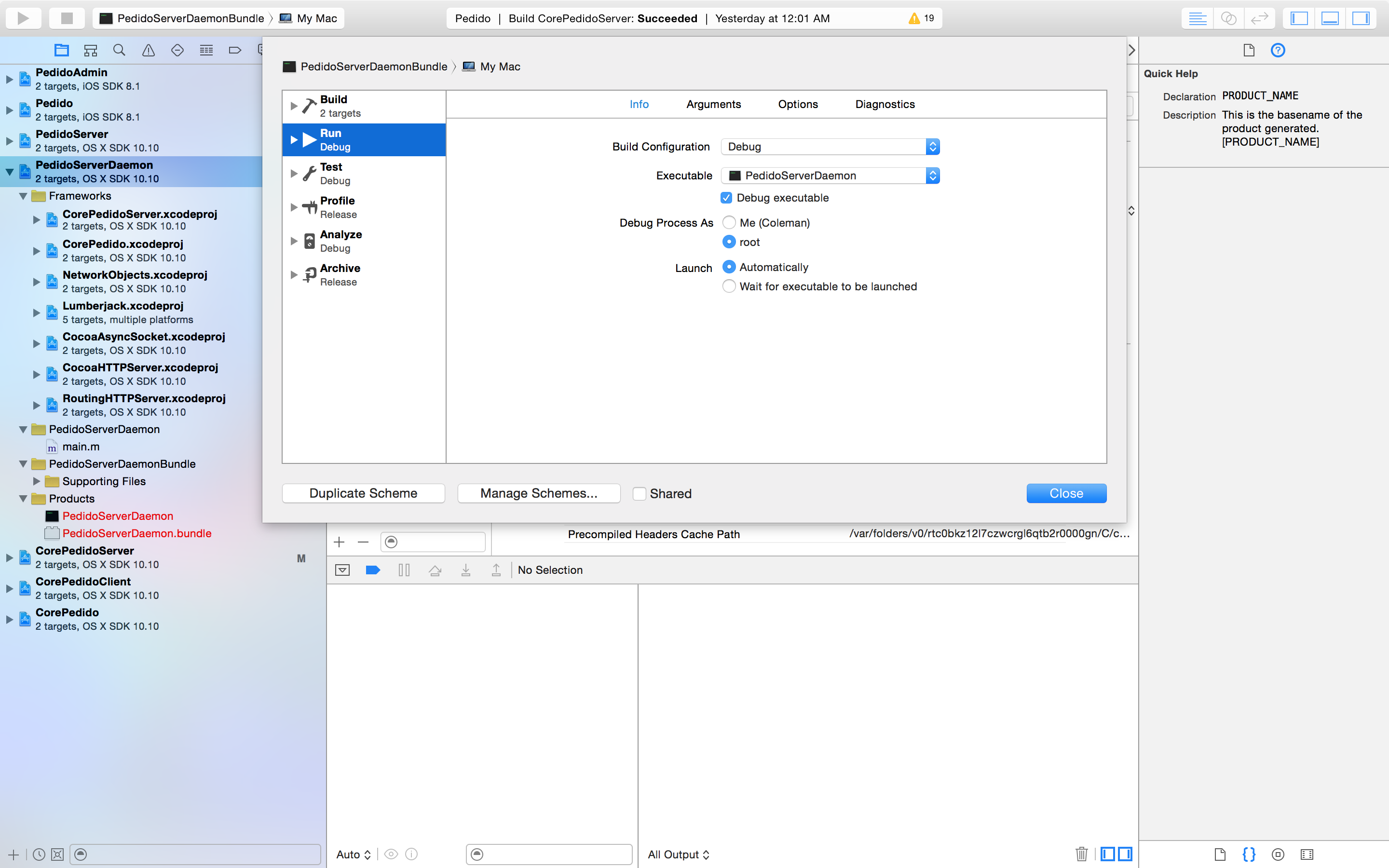Select the 'Me (Coleman)' radio button
The image size is (1389, 868).
729,222
